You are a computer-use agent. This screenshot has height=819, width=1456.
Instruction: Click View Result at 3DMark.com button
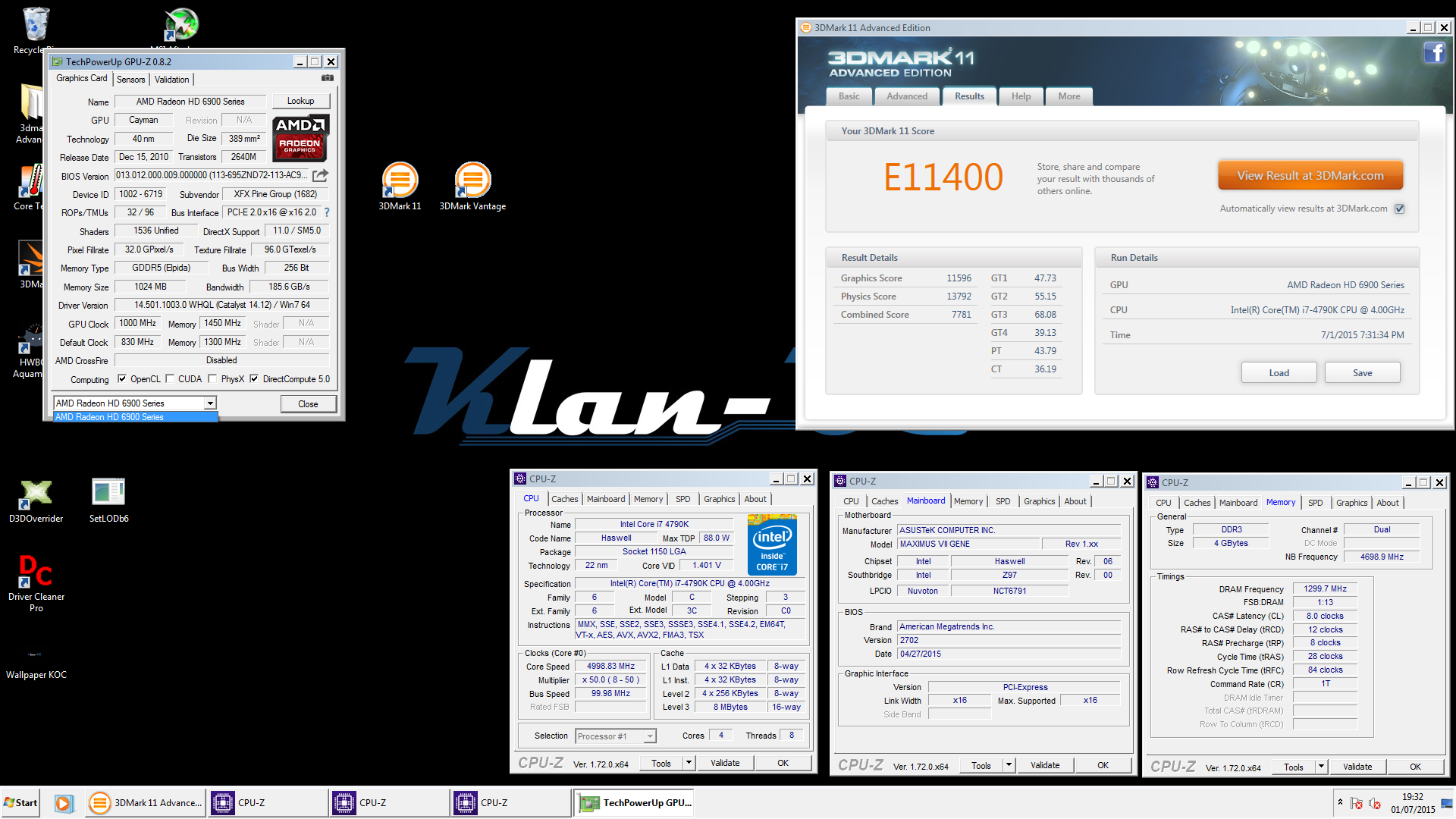(x=1310, y=176)
